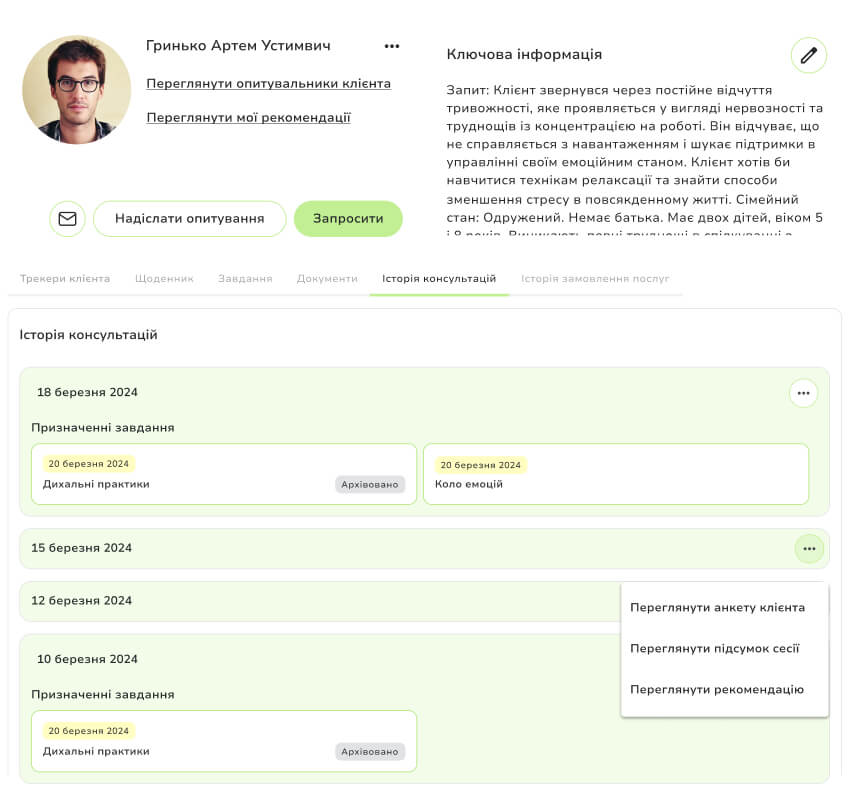Go to Завдання tab

click(245, 279)
